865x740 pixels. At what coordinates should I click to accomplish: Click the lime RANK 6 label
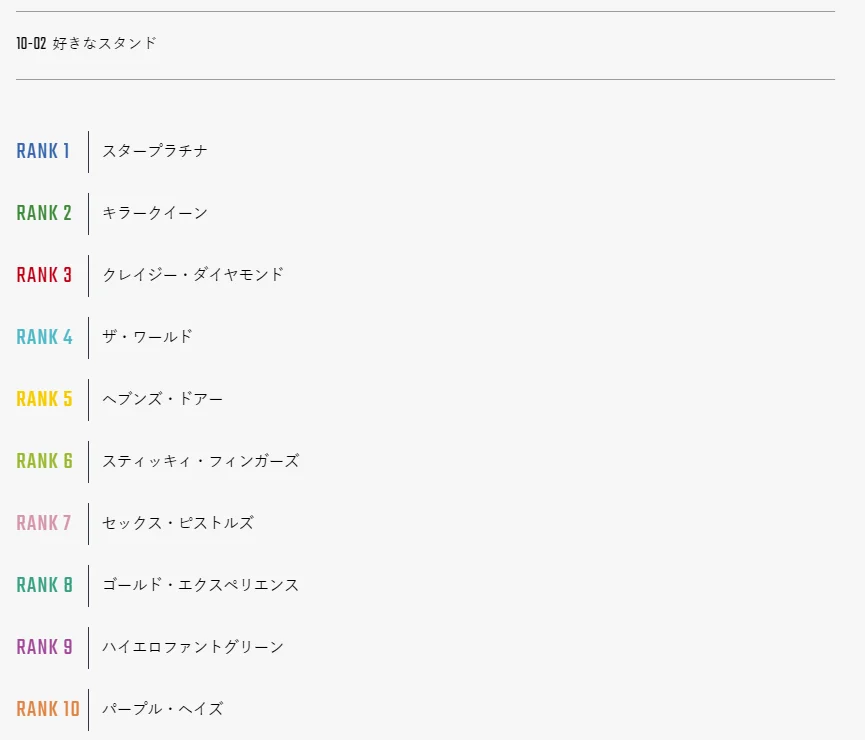[45, 461]
